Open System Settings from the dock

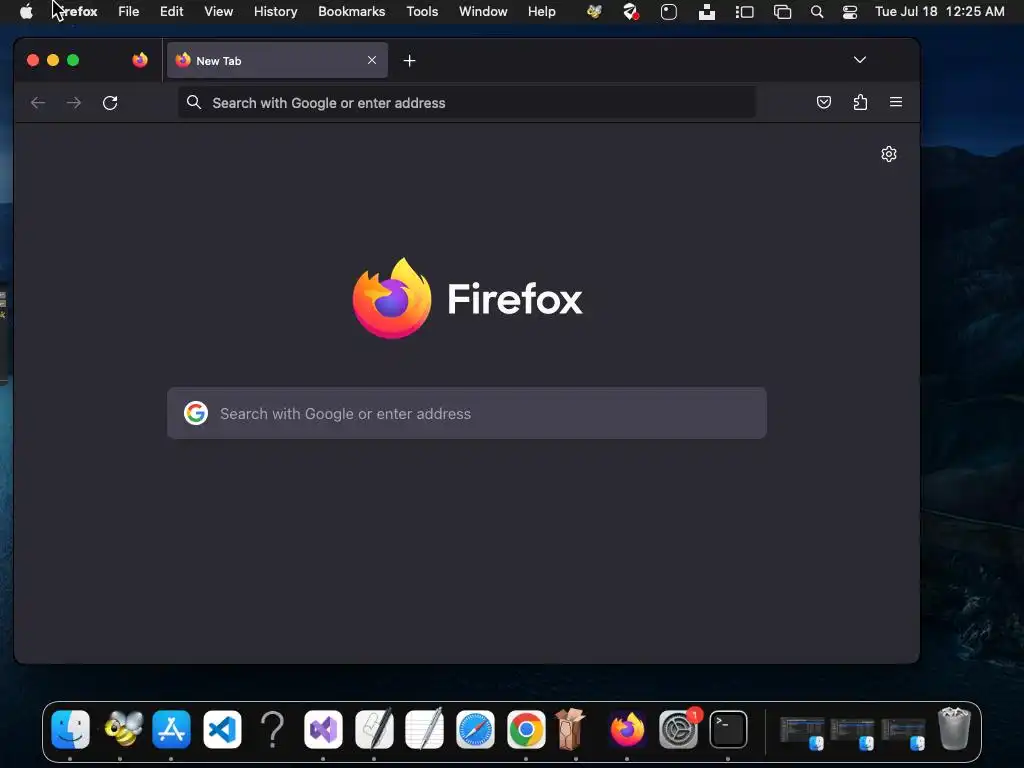coord(678,729)
